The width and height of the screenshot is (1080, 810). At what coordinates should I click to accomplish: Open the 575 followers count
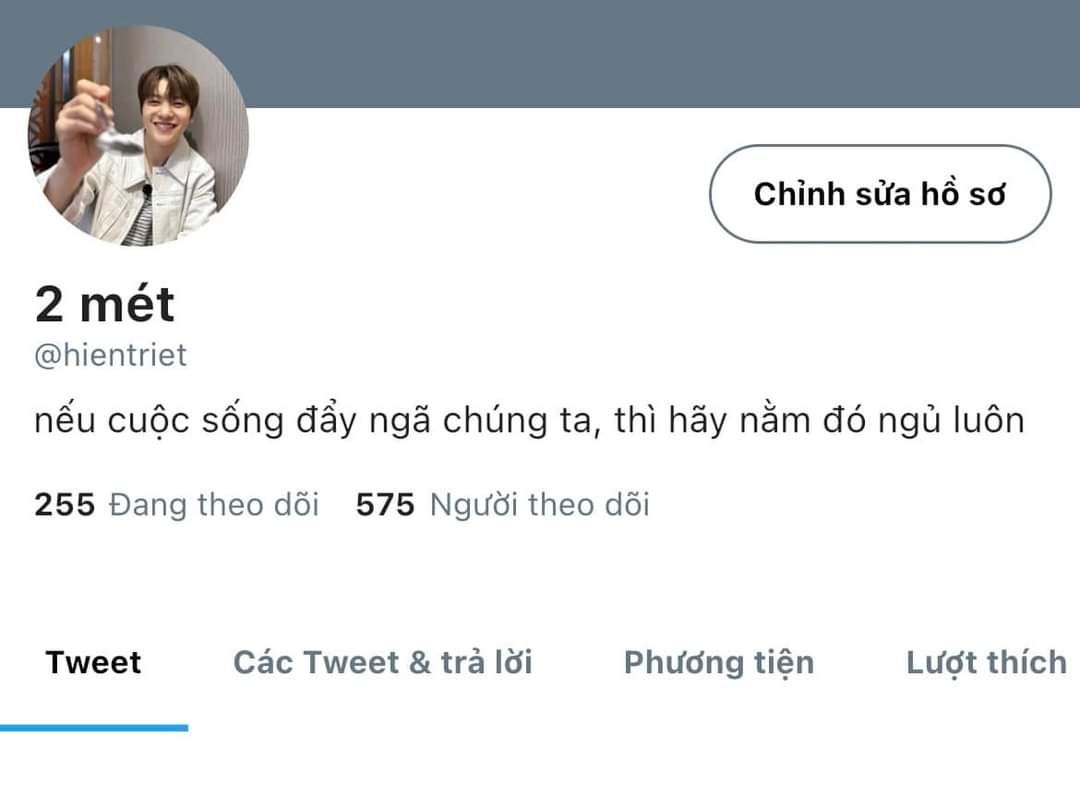pyautogui.click(x=385, y=504)
